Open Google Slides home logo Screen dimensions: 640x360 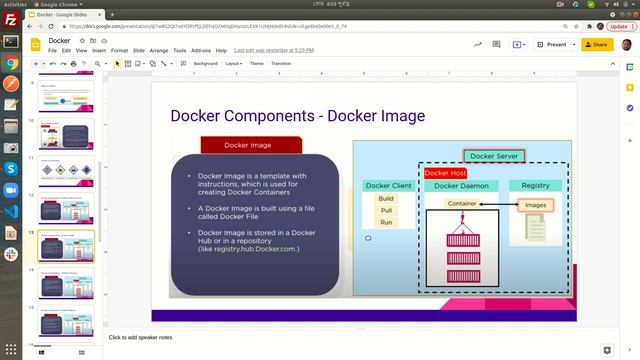36,44
